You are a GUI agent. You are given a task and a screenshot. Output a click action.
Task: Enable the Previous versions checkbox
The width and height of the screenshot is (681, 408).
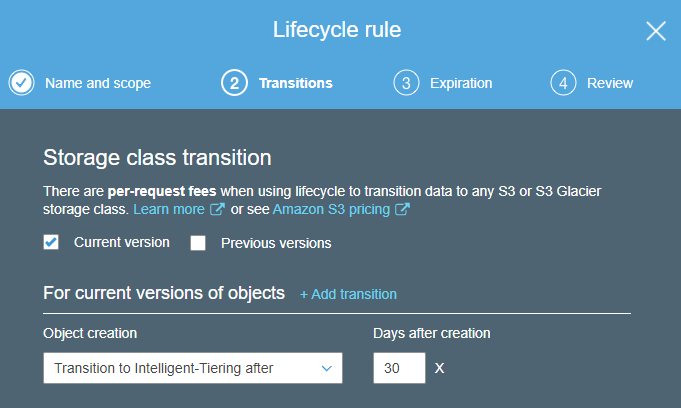click(198, 243)
